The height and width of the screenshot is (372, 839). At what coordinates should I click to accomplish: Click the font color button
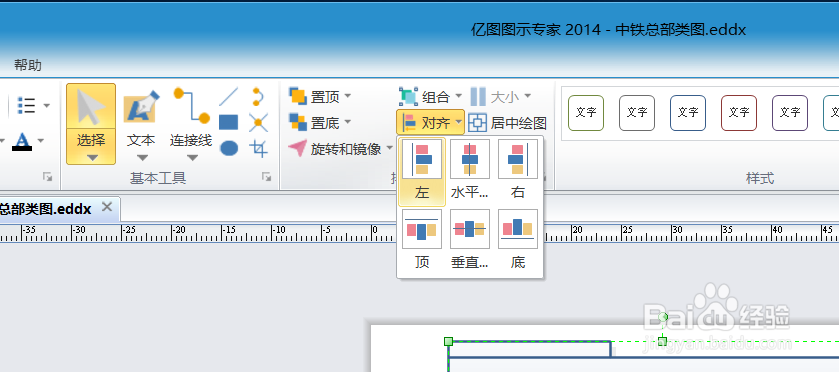click(x=22, y=141)
